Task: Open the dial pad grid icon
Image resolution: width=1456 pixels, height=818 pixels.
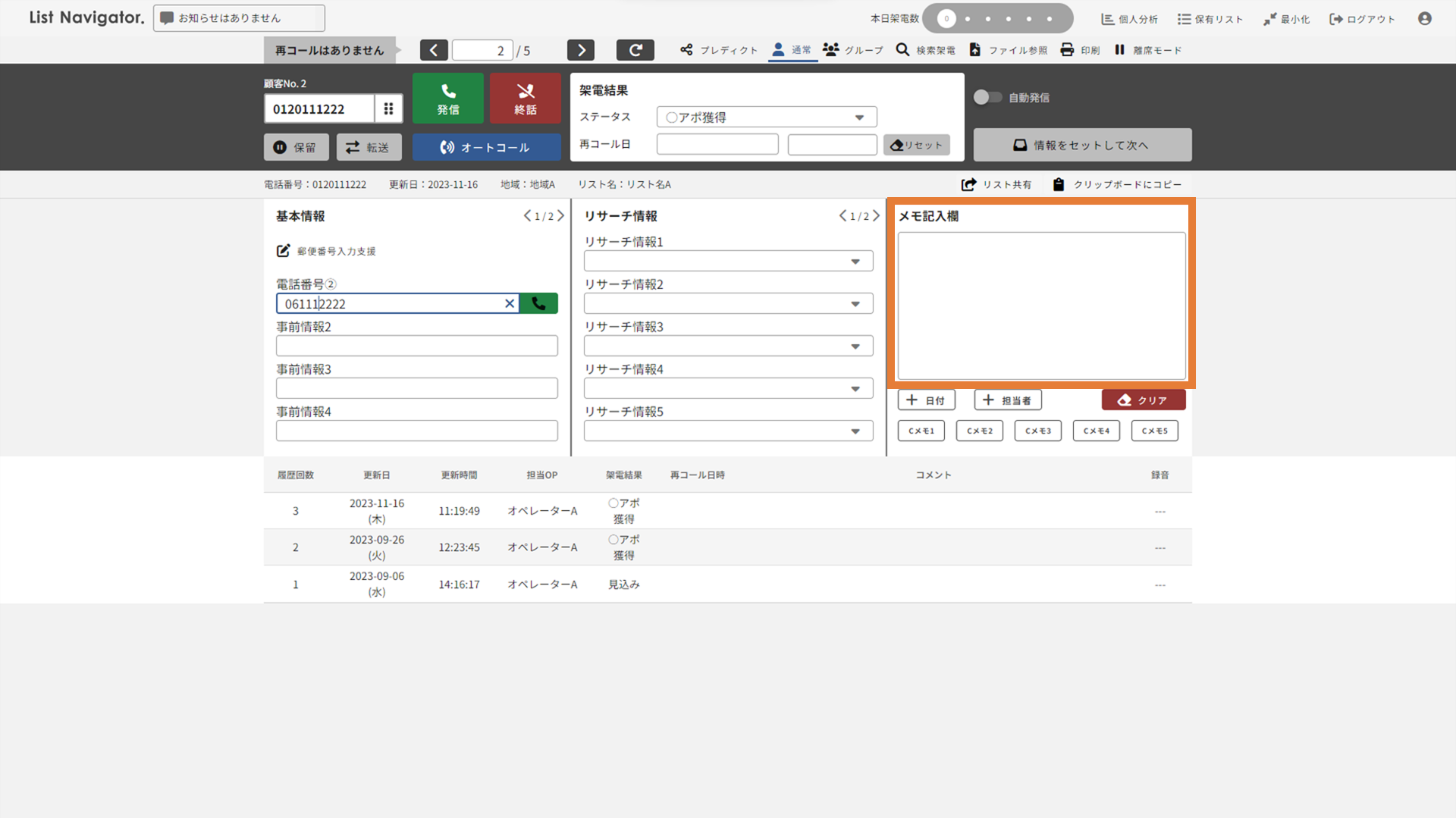Action: point(388,108)
